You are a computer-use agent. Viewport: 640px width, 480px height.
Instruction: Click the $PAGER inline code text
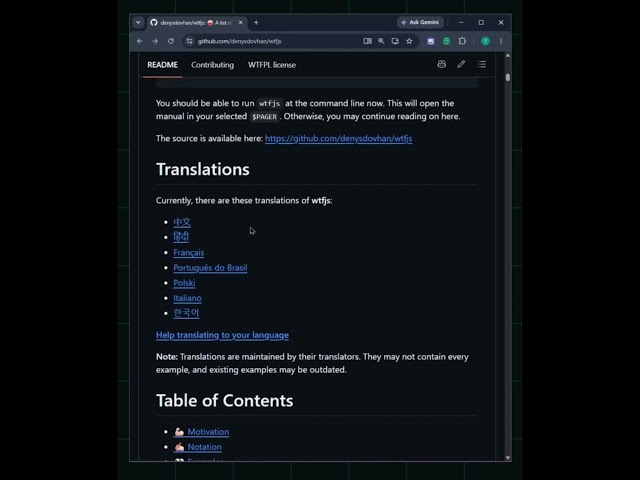(264, 117)
